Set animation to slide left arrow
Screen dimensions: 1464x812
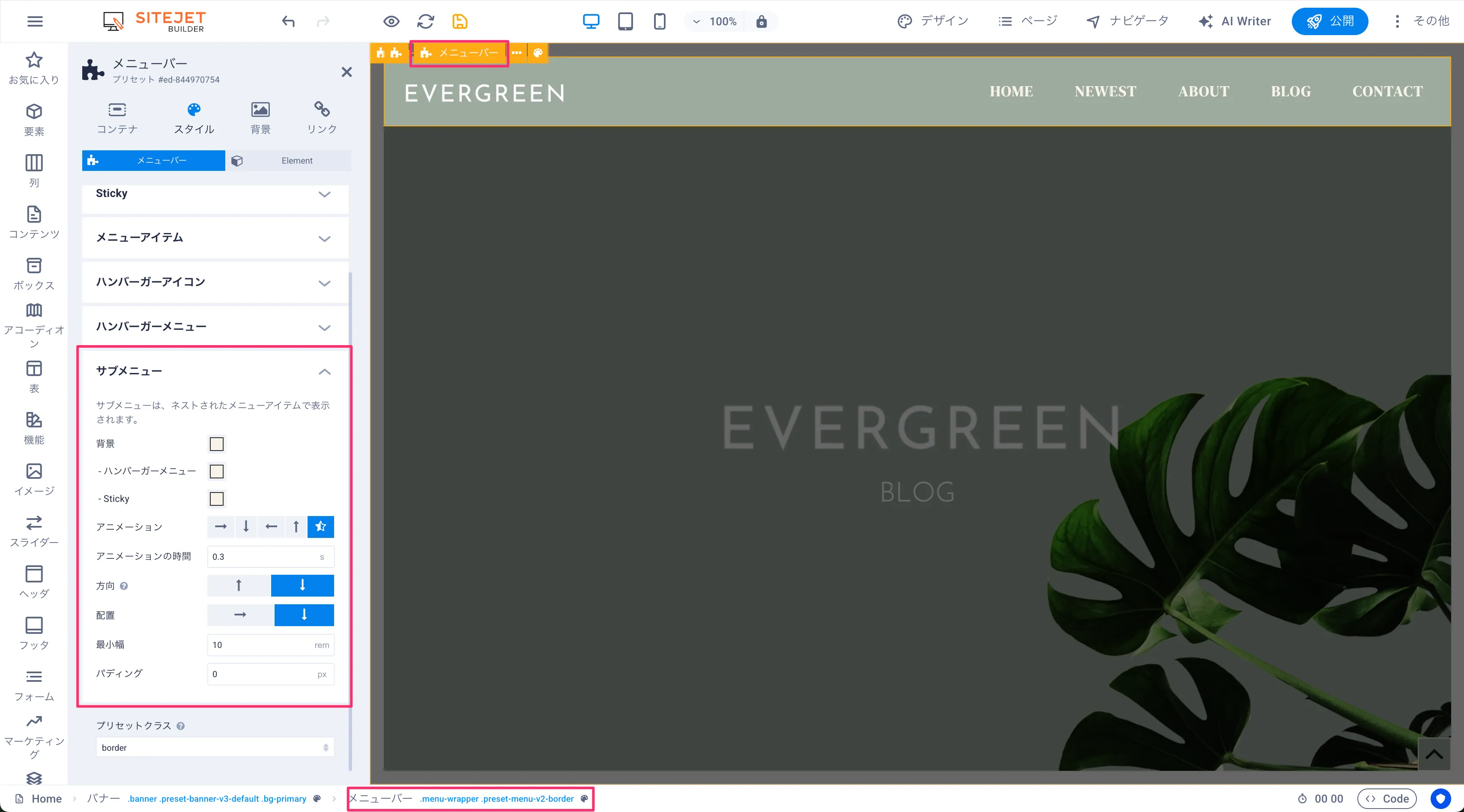(x=271, y=527)
